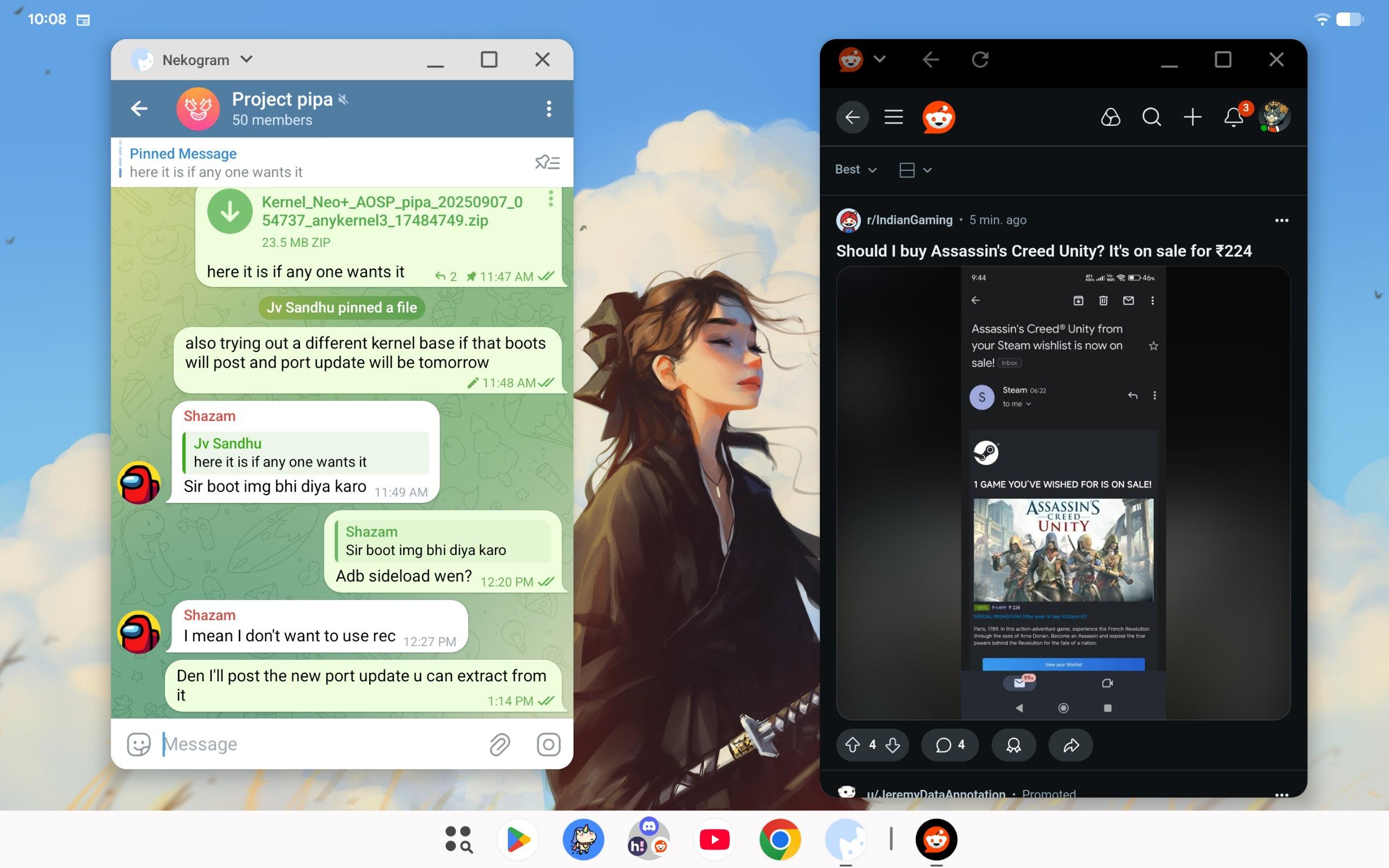The image size is (1389, 868).
Task: Give an award to the post
Action: tap(1014, 745)
